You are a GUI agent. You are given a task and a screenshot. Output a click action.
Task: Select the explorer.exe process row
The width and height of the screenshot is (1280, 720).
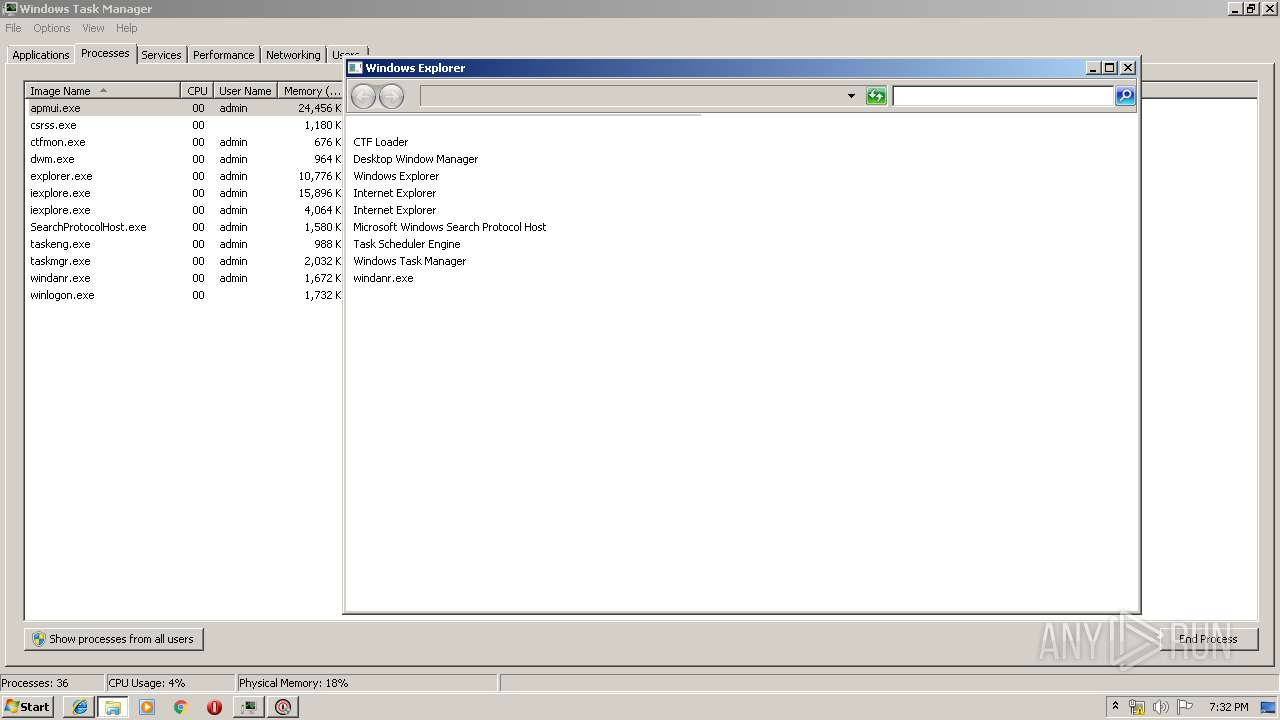pos(184,176)
